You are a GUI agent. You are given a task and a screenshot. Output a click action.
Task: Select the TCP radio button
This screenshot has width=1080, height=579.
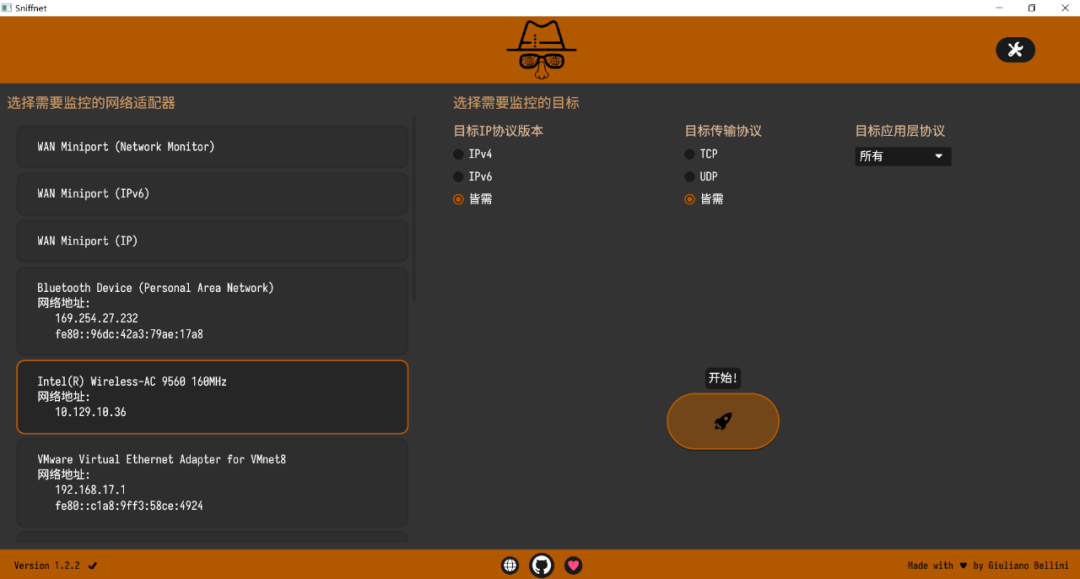tap(689, 154)
